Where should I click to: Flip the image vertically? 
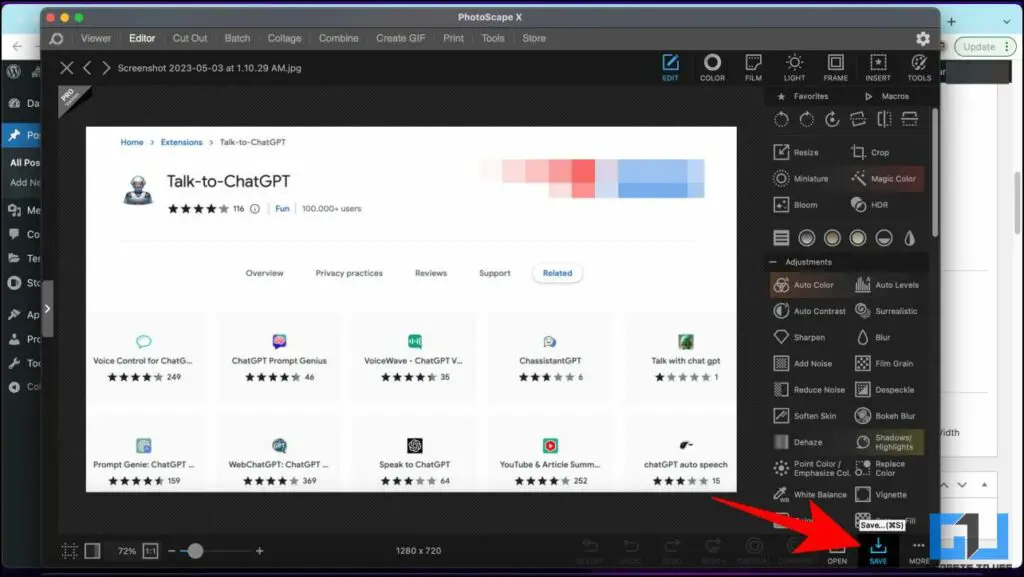[x=909, y=119]
